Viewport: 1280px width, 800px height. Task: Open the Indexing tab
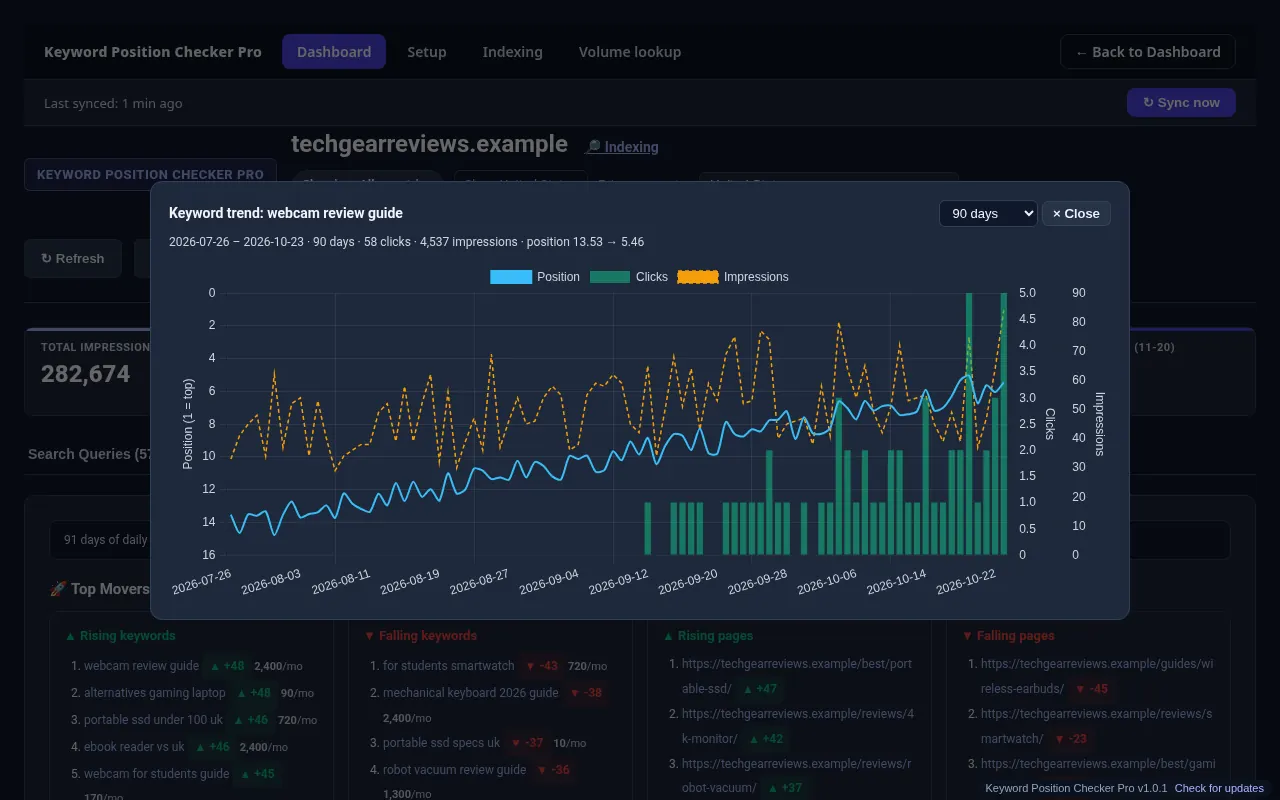click(x=513, y=52)
